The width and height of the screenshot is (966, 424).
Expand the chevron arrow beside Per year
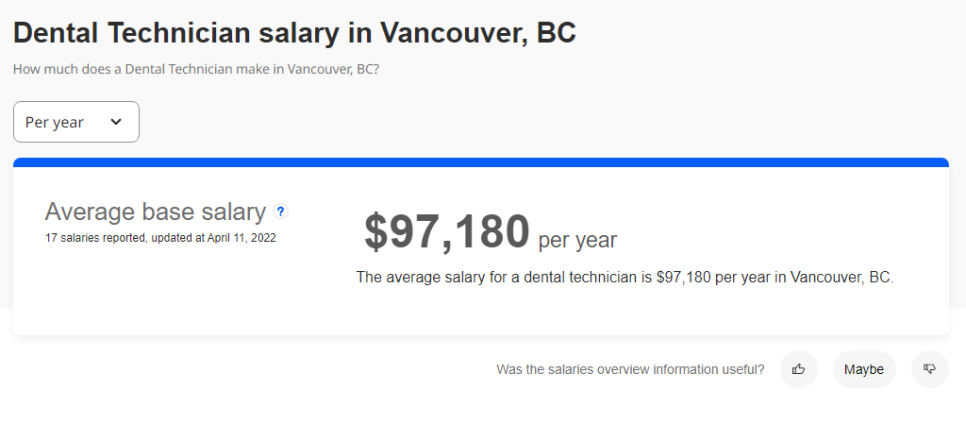pyautogui.click(x=116, y=122)
